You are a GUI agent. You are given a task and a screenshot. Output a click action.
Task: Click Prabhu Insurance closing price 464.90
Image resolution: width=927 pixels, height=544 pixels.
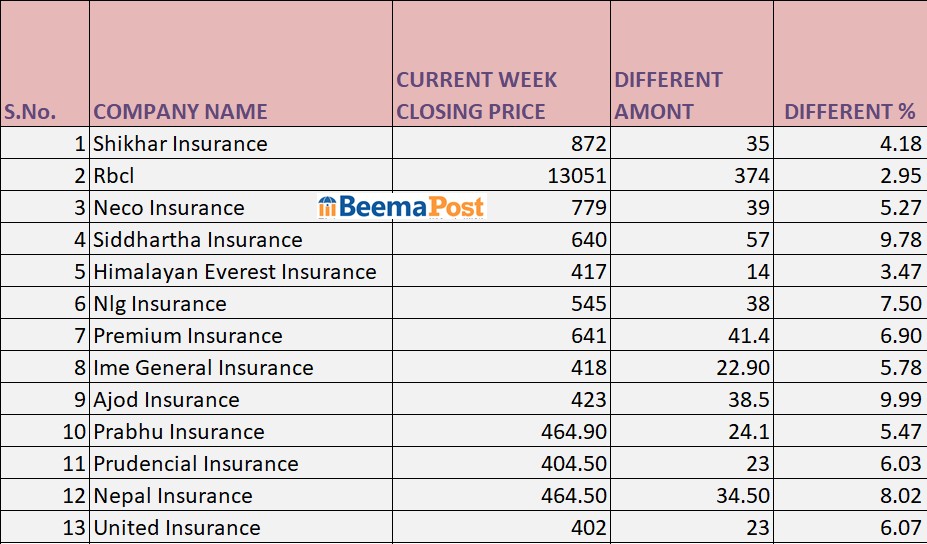pos(570,431)
